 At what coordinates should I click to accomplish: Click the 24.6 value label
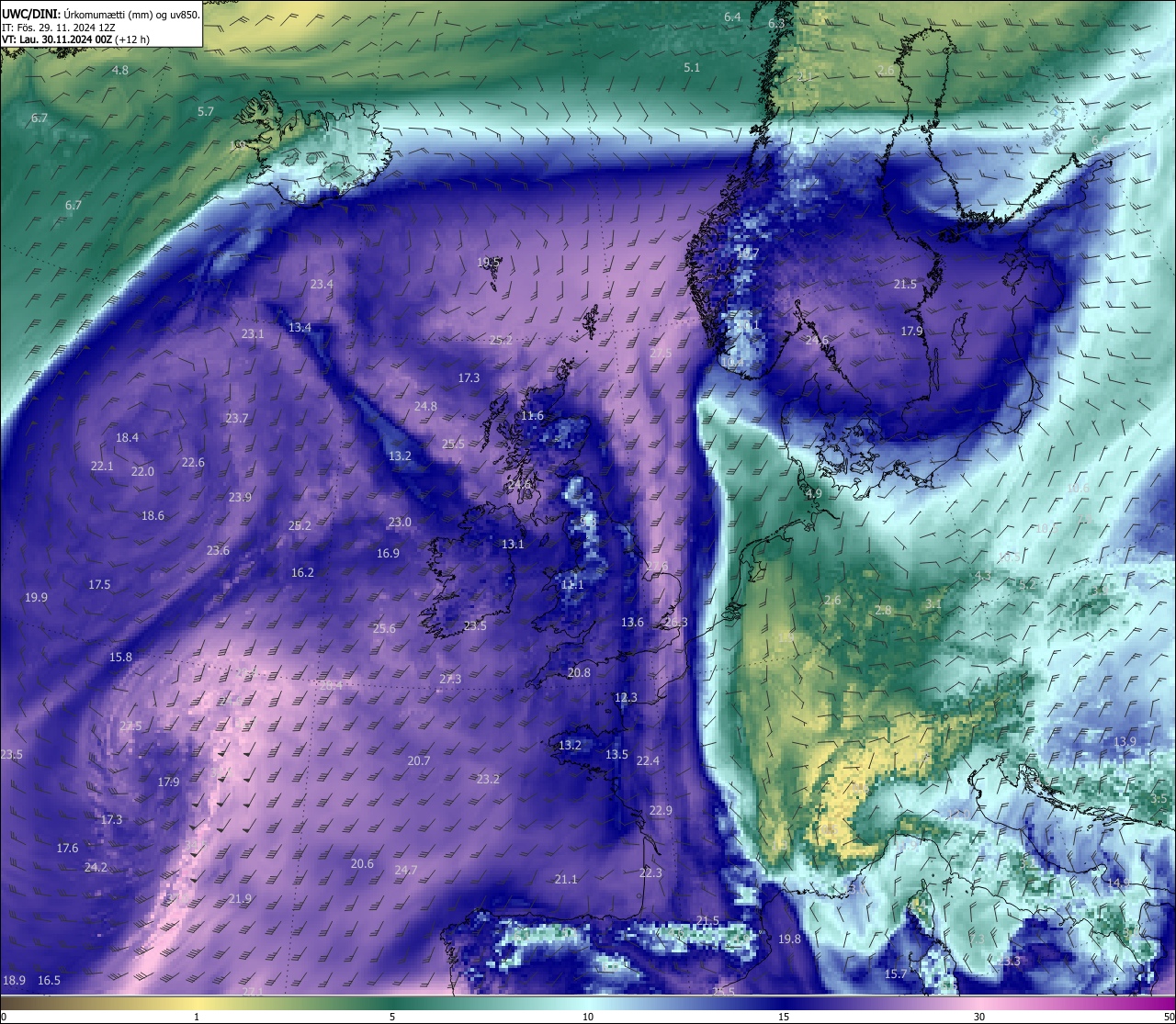click(817, 341)
